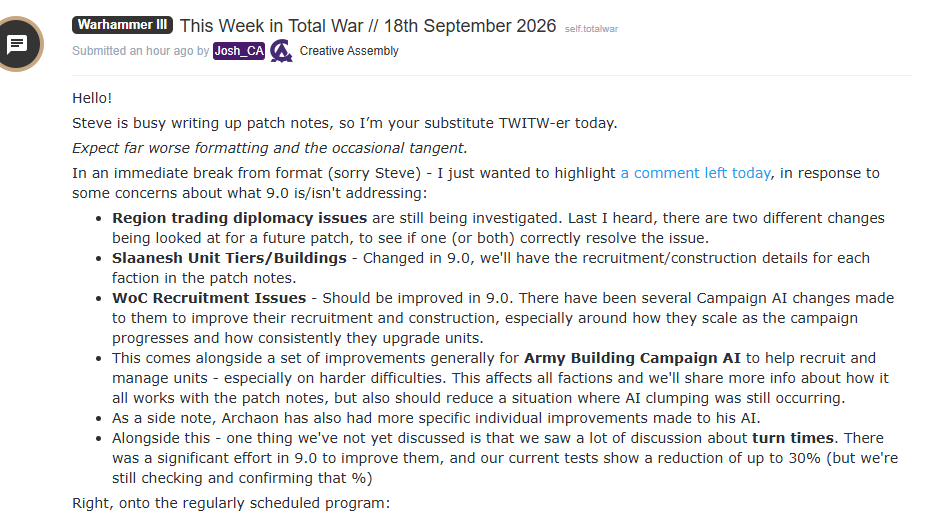Screen dimensions: 951x518
Task: Click the "regularly scheduled program" closing line
Action: pyautogui.click(x=231, y=503)
